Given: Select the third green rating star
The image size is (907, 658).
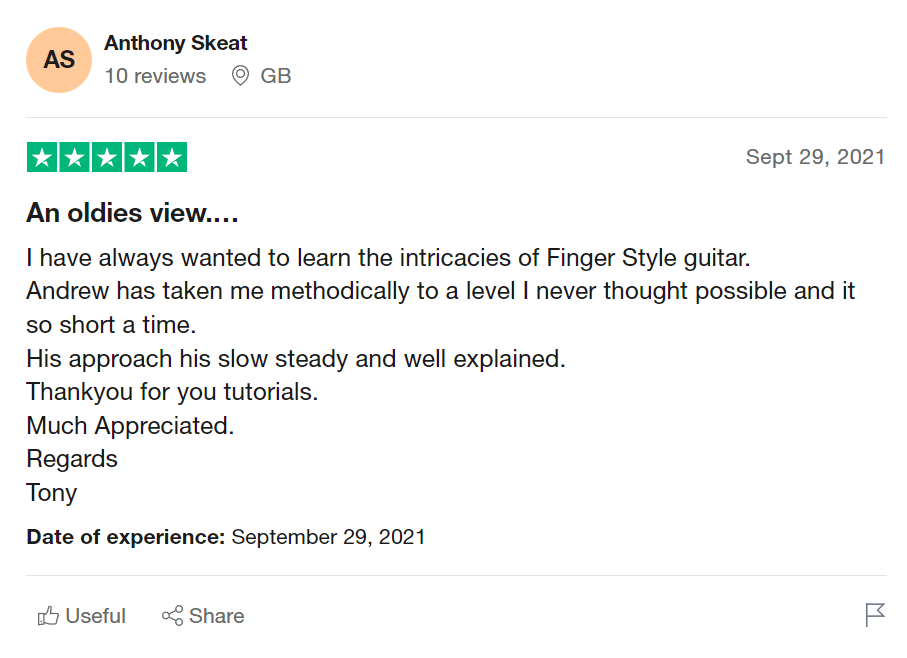Looking at the screenshot, I should [107, 158].
